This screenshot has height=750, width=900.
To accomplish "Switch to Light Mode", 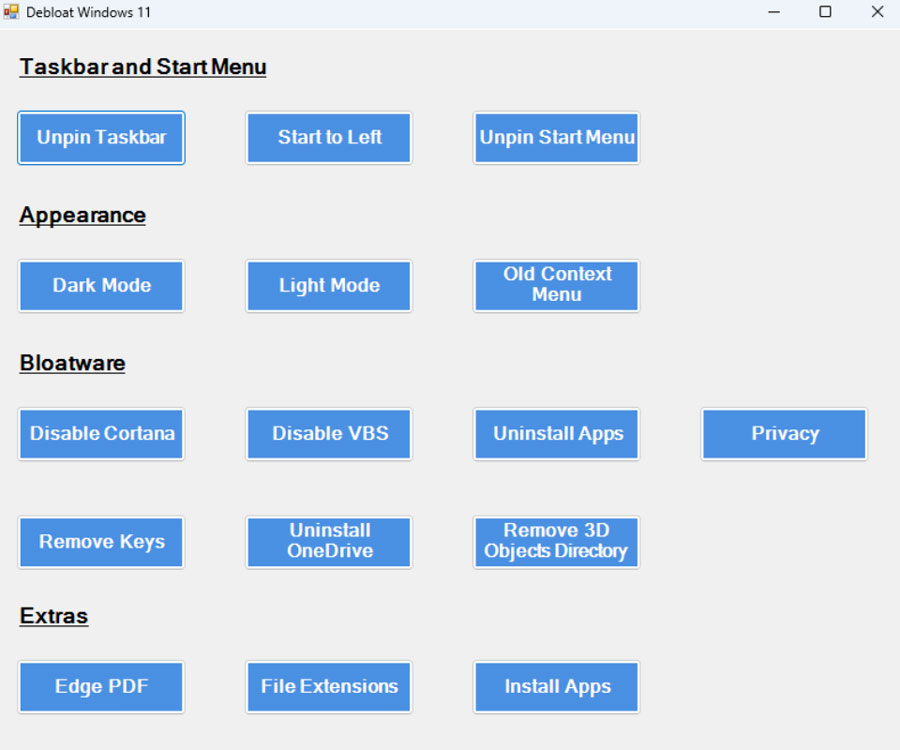I will (329, 286).
